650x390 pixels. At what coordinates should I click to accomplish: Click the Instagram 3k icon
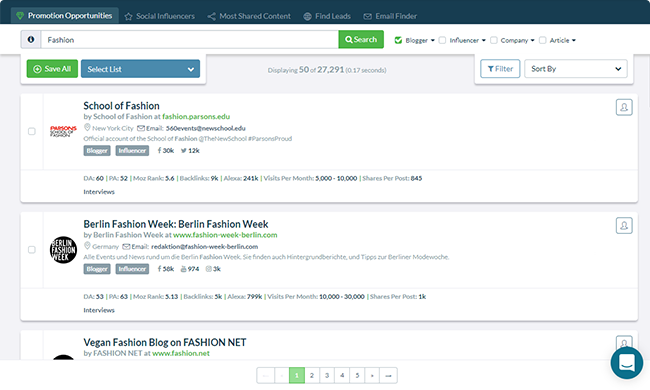(x=209, y=269)
